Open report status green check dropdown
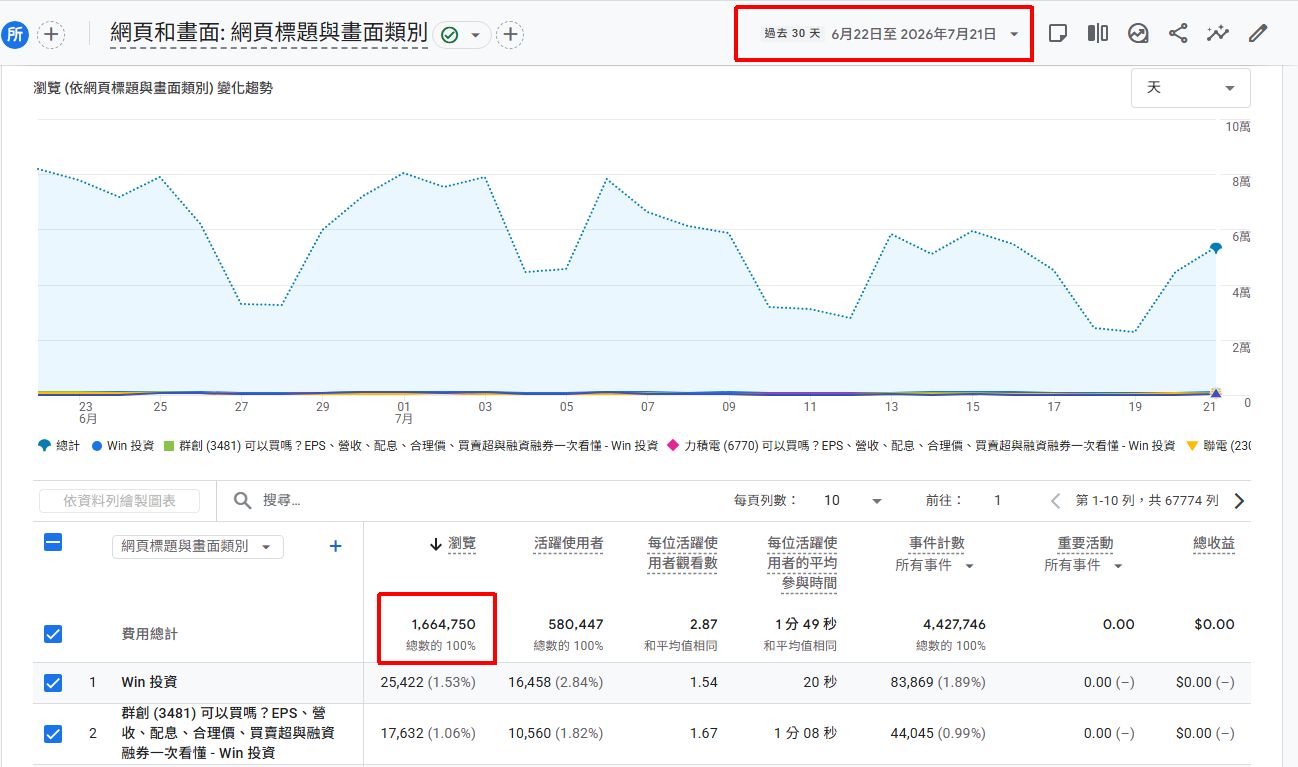Screen dimensions: 1298x767 [x=461, y=34]
